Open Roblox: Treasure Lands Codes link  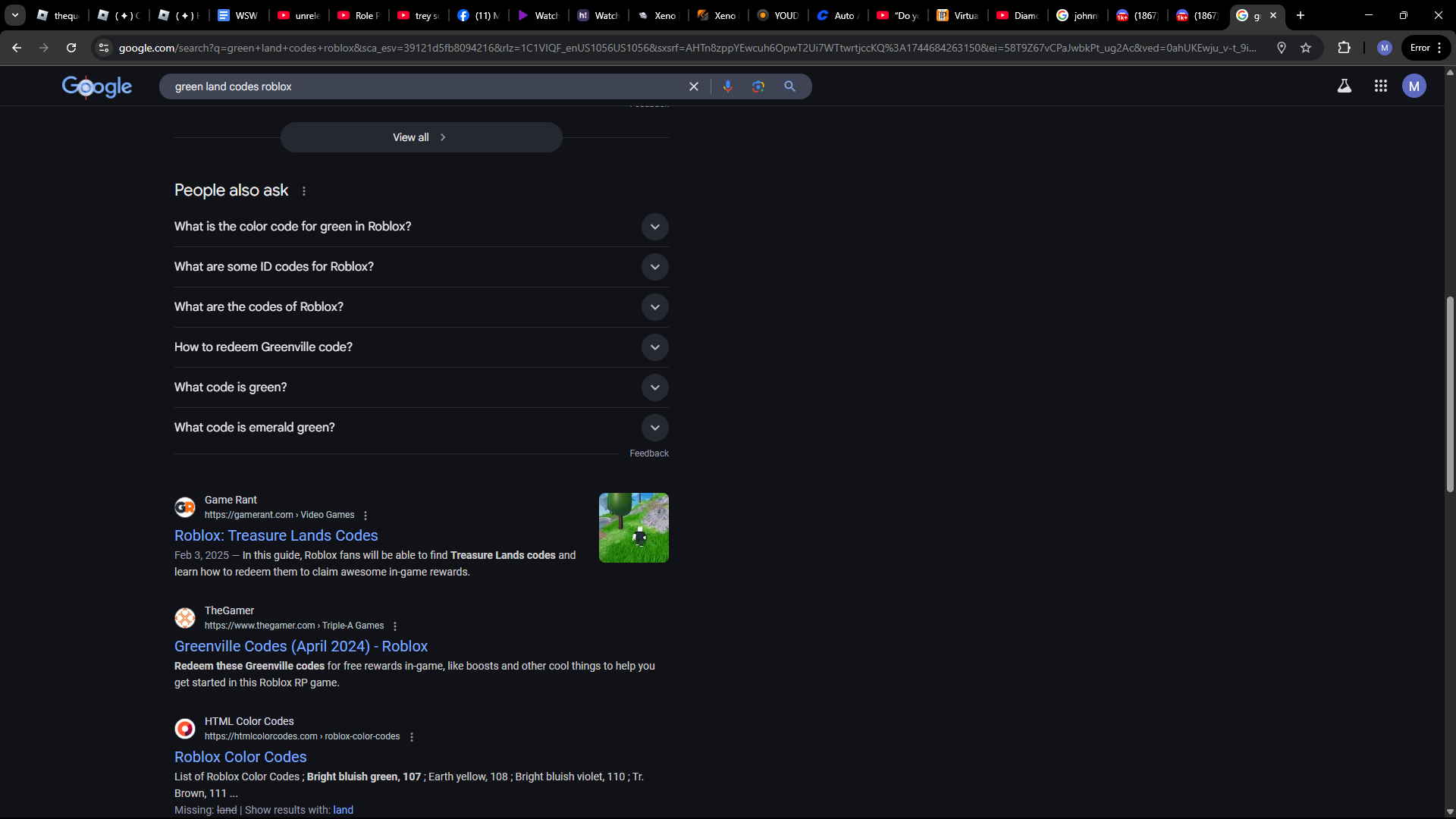(x=276, y=535)
